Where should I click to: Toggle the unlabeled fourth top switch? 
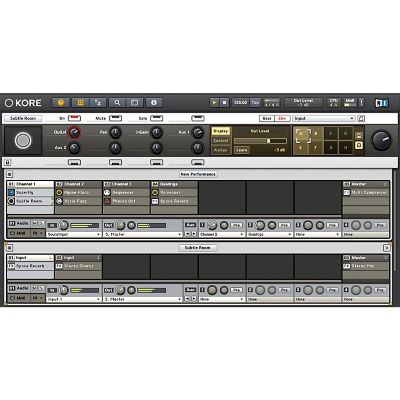pyautogui.click(x=198, y=118)
